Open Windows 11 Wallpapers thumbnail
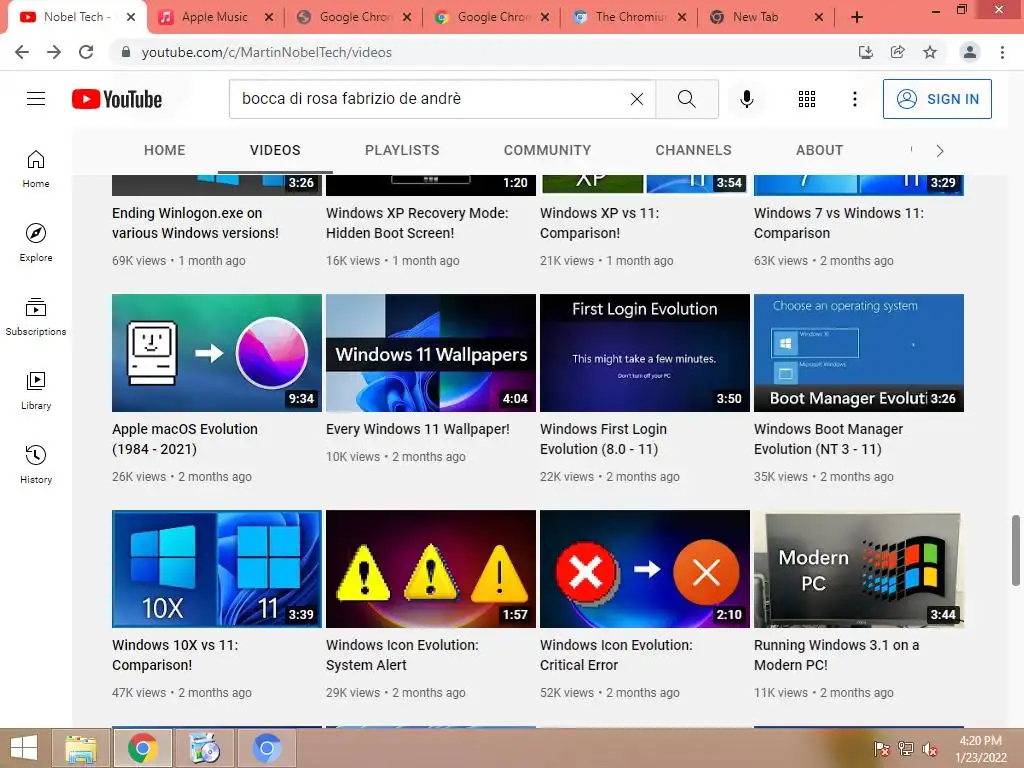The width and height of the screenshot is (1024, 768). (431, 353)
